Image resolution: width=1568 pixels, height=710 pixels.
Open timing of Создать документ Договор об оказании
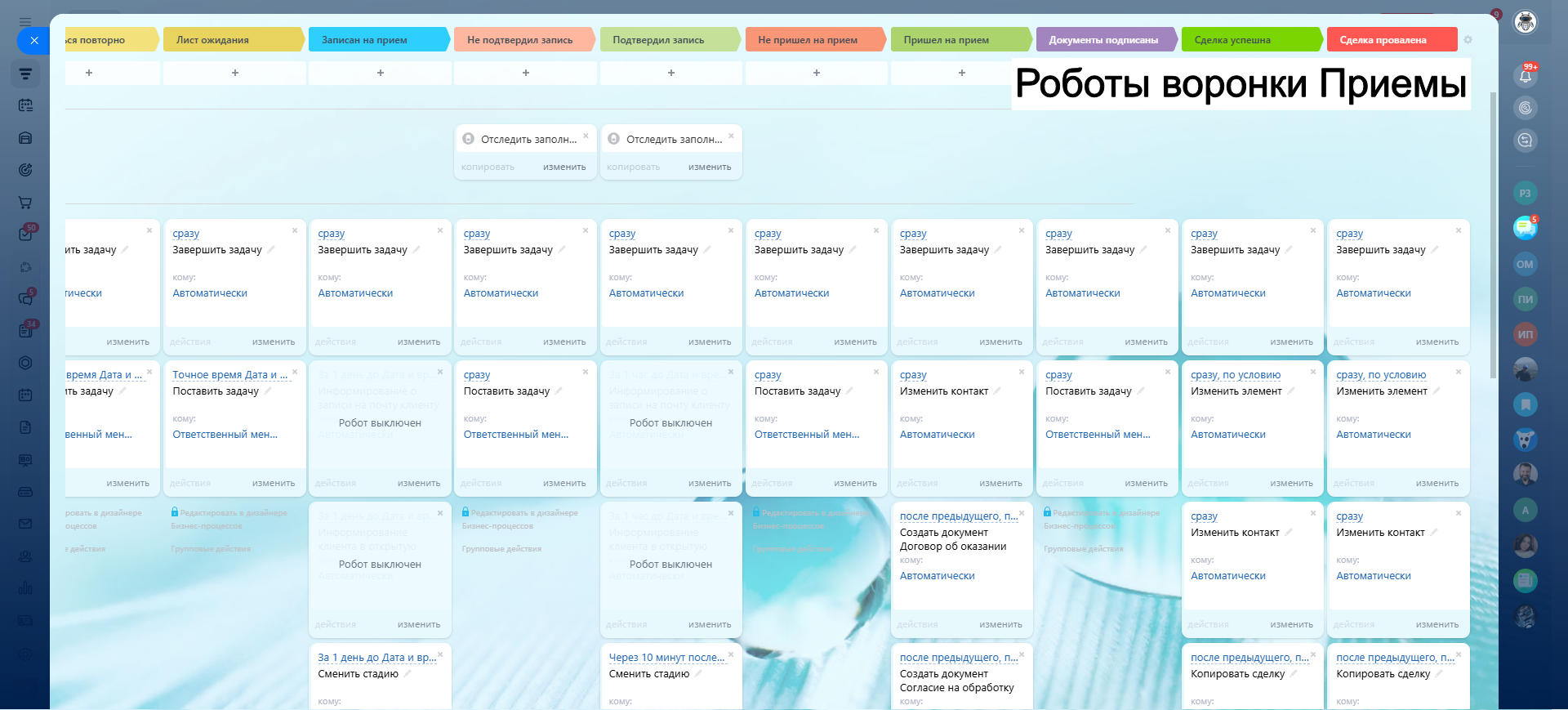point(959,516)
